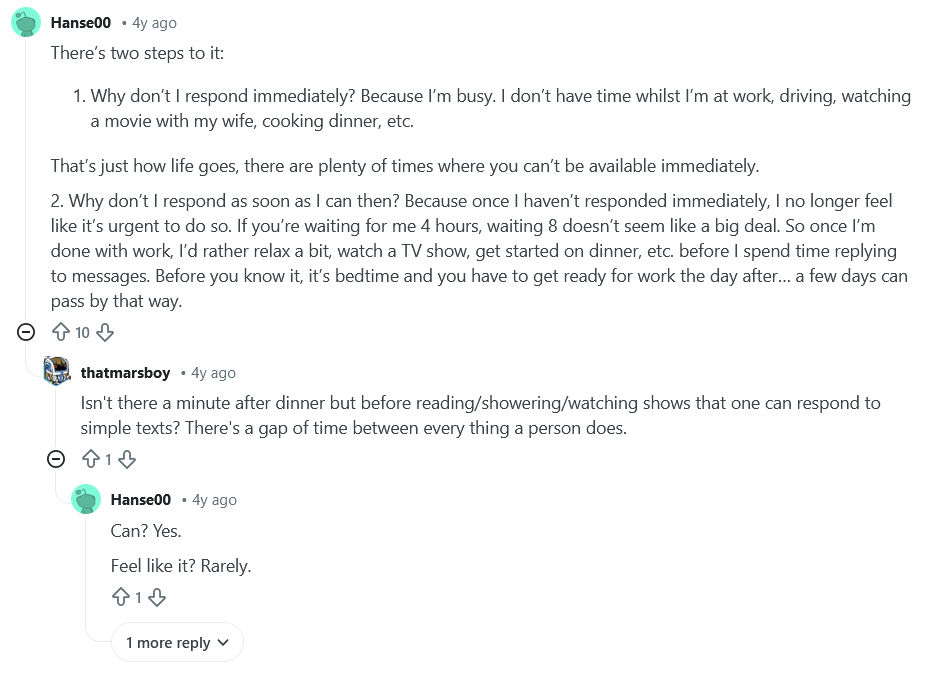Click the nested reply's "4y ago" timestamp
935x673 pixels.
coord(214,499)
